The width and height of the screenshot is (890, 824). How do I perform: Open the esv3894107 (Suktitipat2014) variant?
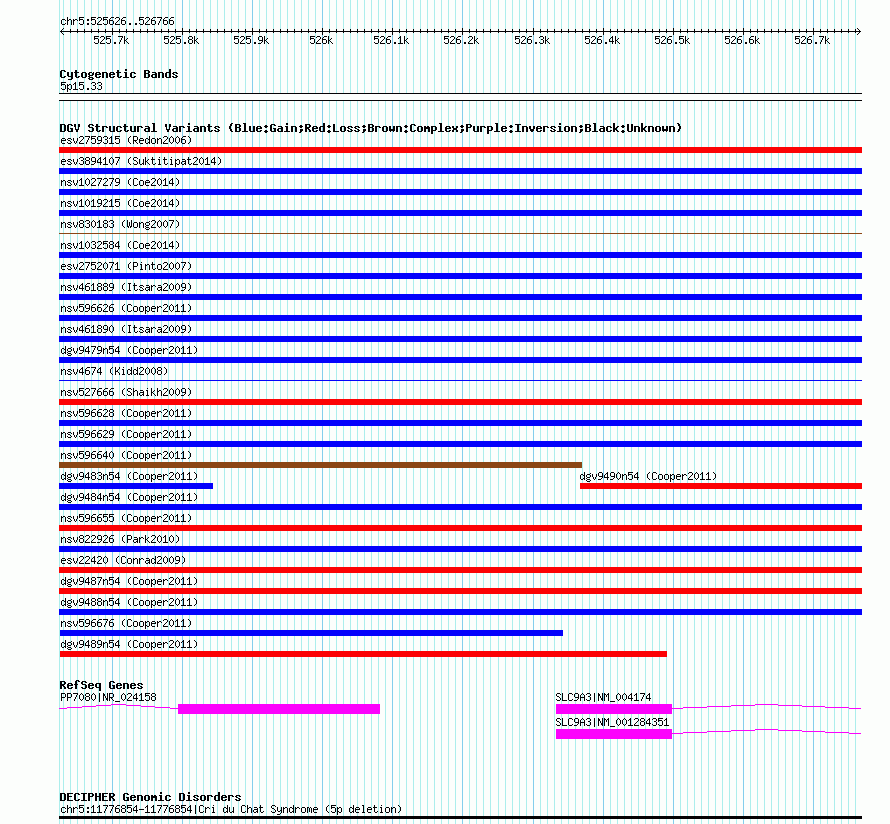tap(141, 161)
